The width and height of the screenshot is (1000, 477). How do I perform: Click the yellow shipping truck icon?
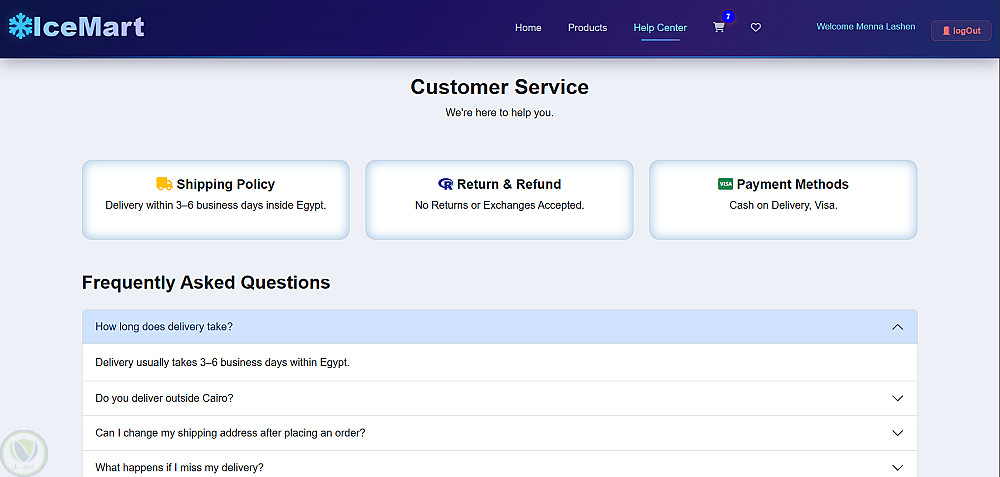[164, 184]
